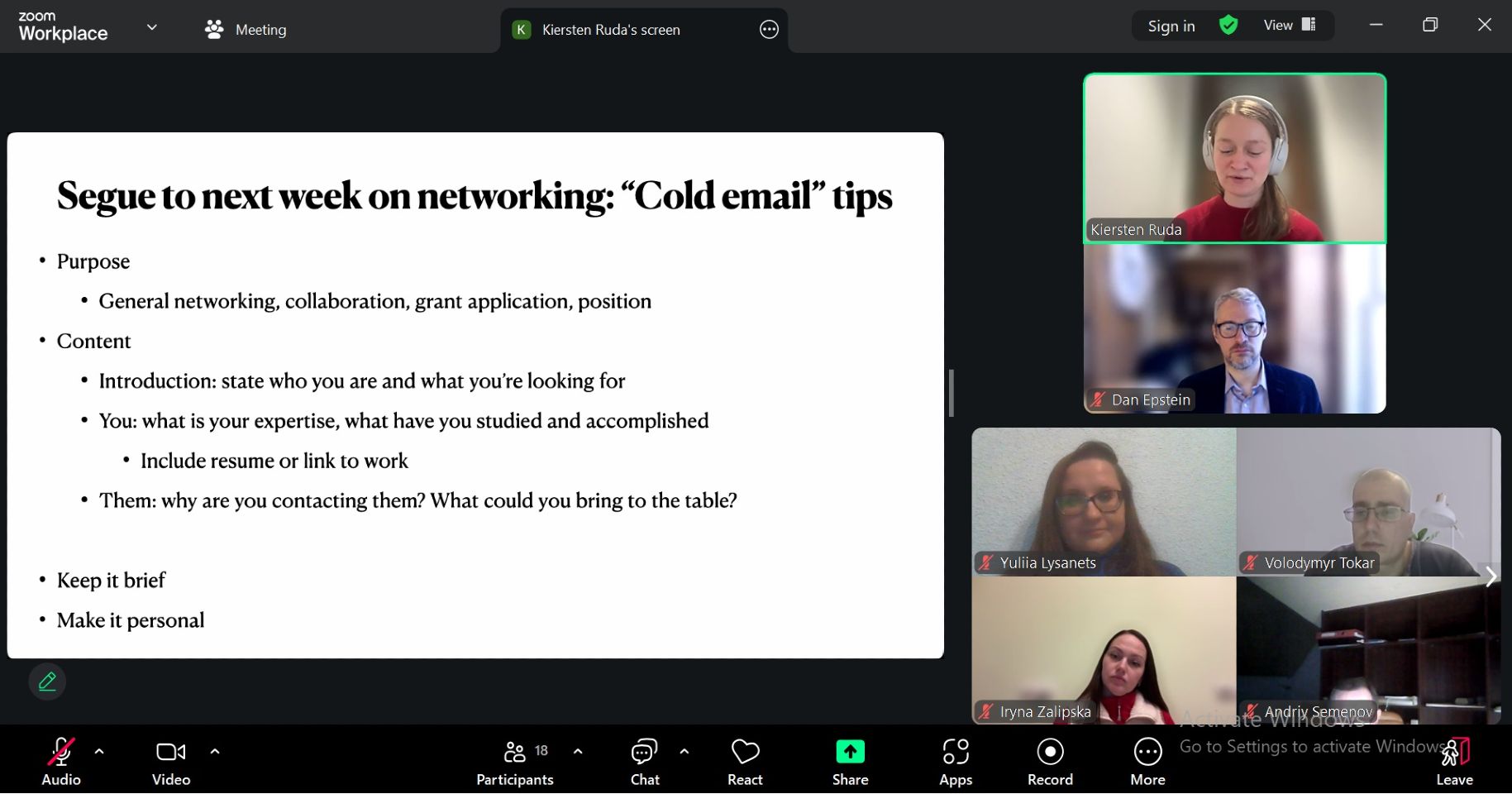Unmute the microphone Audio button

[61, 761]
